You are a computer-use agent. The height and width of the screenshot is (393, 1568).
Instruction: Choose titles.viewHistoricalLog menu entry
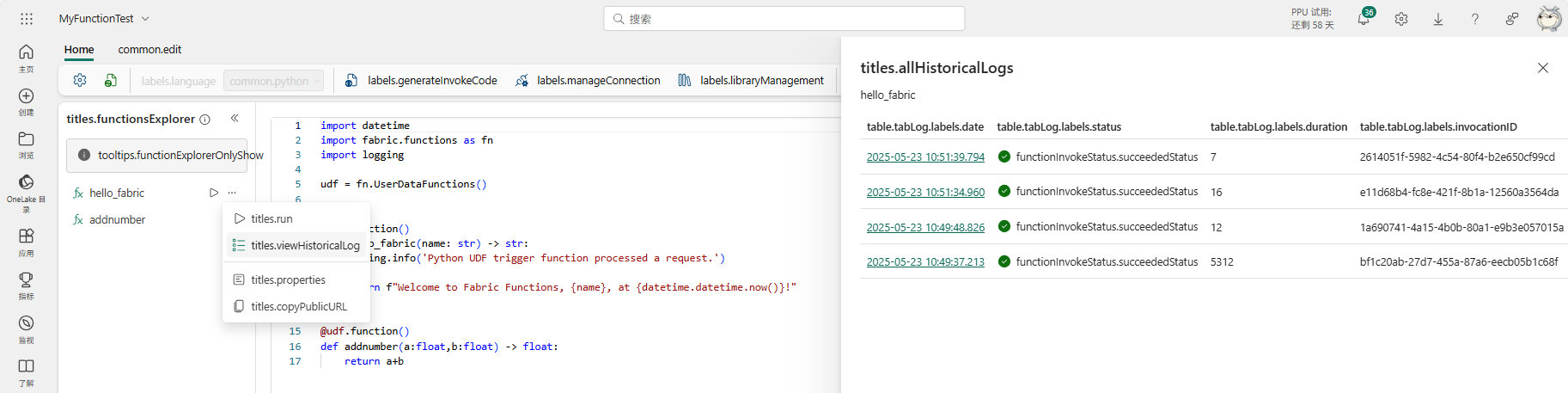coord(296,245)
